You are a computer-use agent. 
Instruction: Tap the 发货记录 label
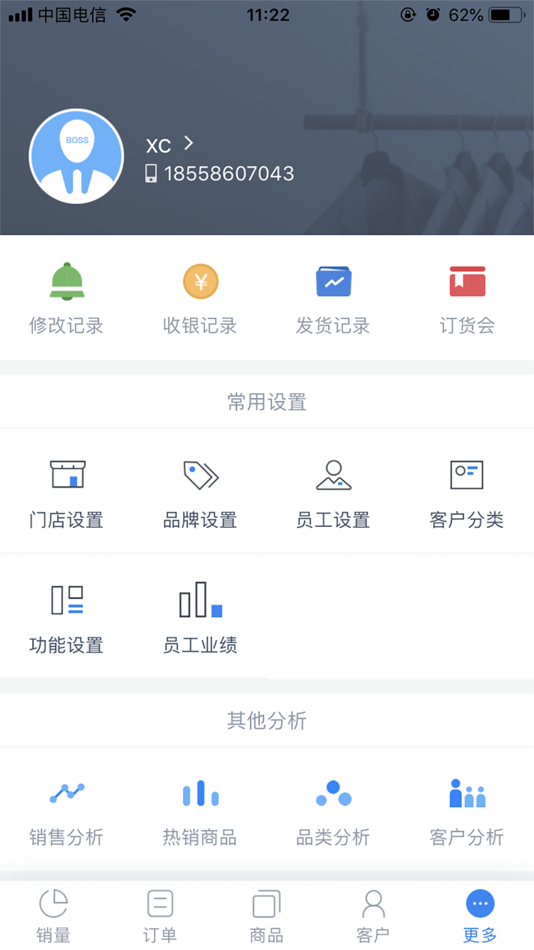pos(333,326)
